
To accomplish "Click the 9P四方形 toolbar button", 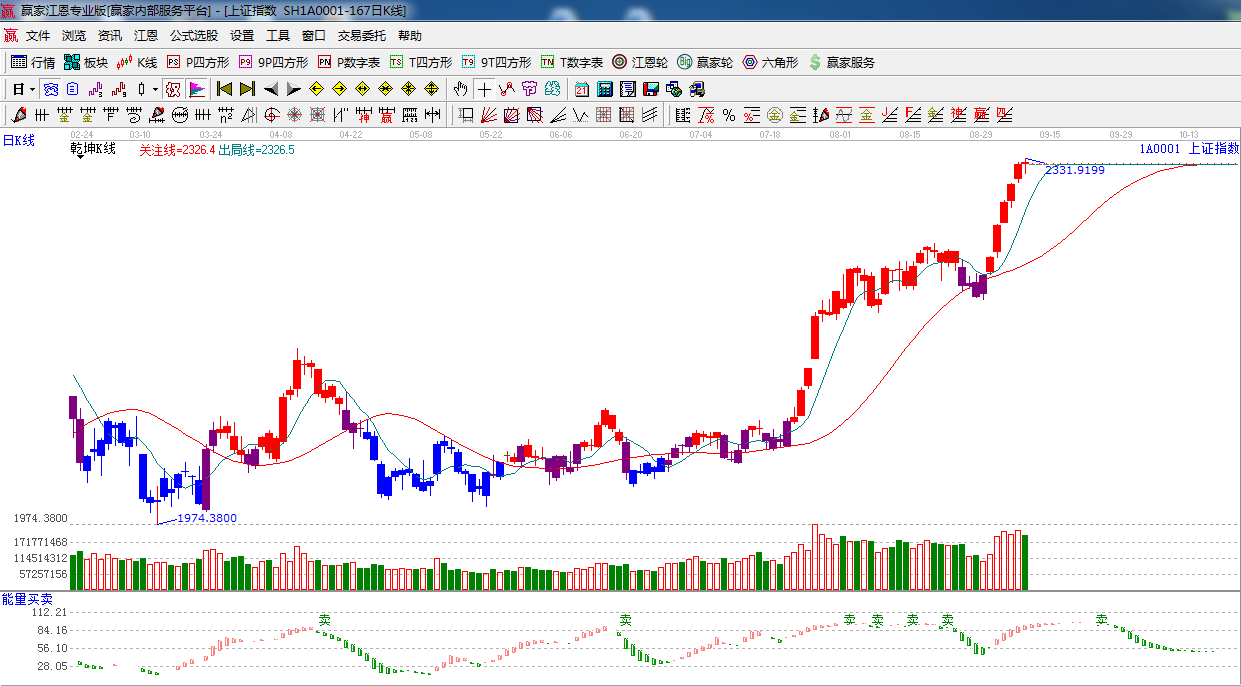I will (x=273, y=62).
